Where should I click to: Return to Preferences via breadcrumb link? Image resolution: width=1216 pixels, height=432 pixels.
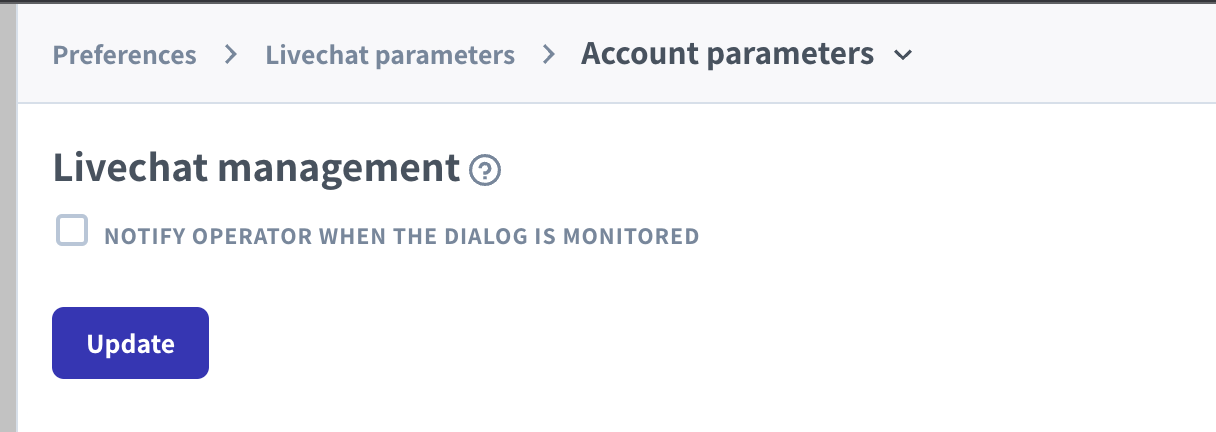124,55
